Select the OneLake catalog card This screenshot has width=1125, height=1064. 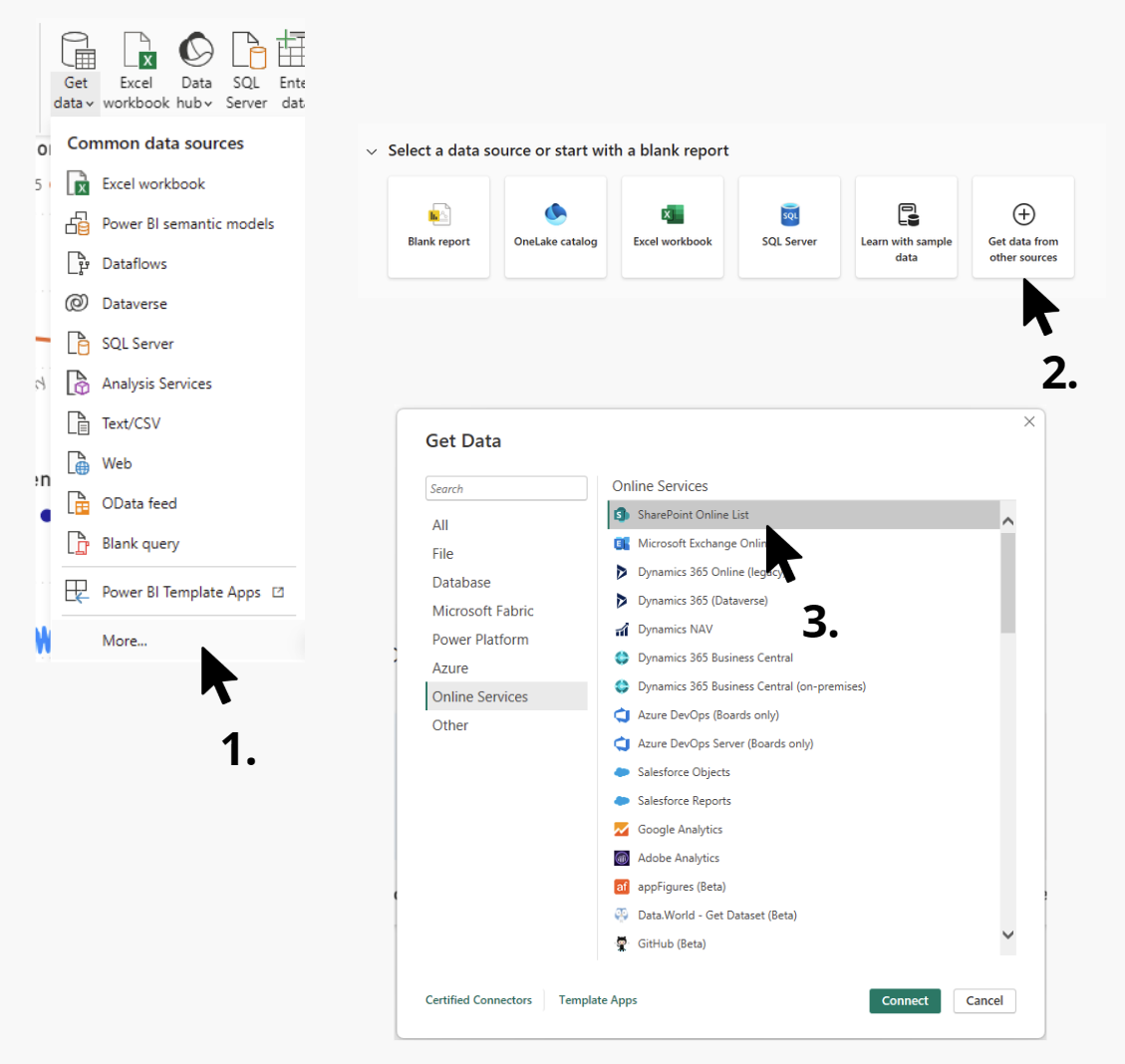pos(555,226)
